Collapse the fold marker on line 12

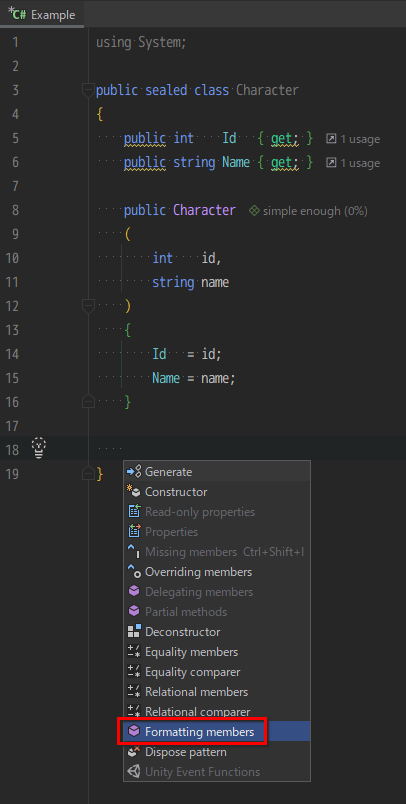click(88, 306)
